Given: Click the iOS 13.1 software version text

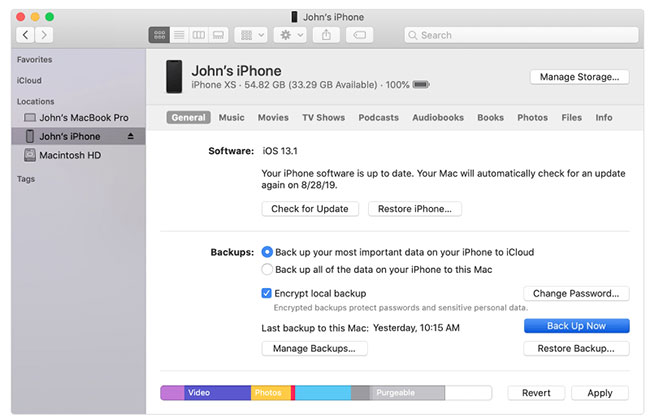Looking at the screenshot, I should tap(280, 151).
